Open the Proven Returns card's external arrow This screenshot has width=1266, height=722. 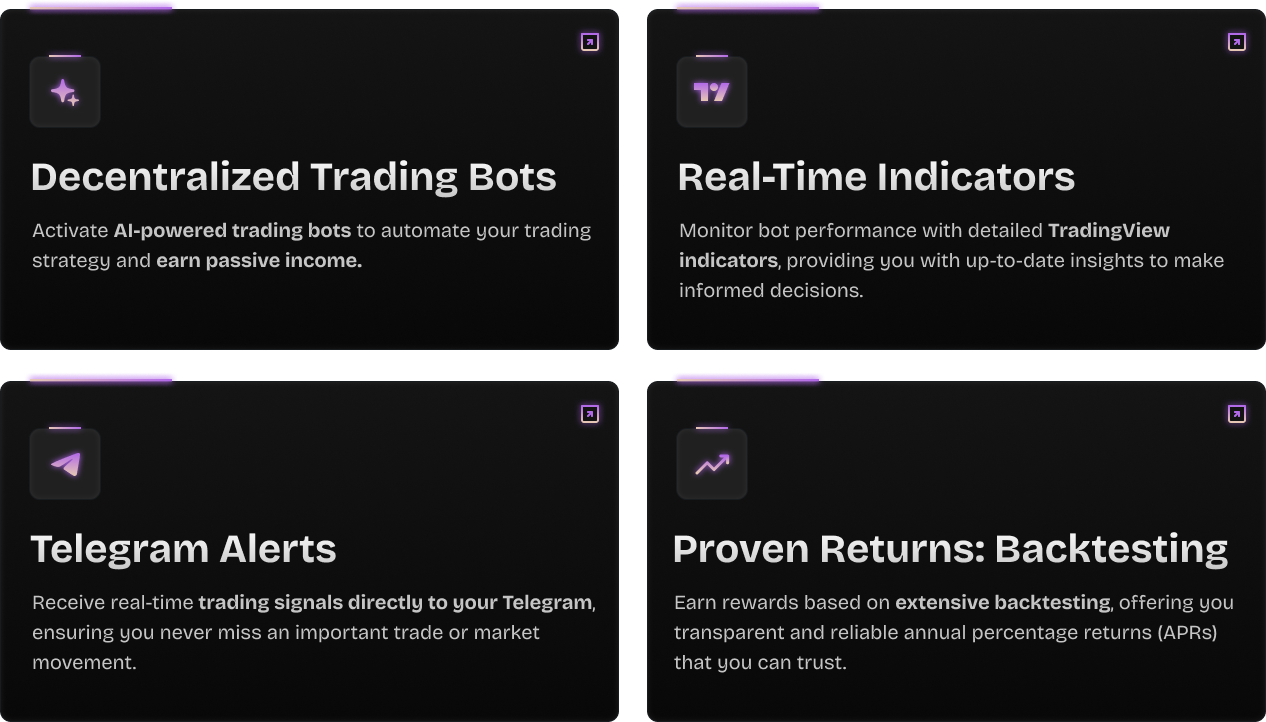[x=1237, y=414]
